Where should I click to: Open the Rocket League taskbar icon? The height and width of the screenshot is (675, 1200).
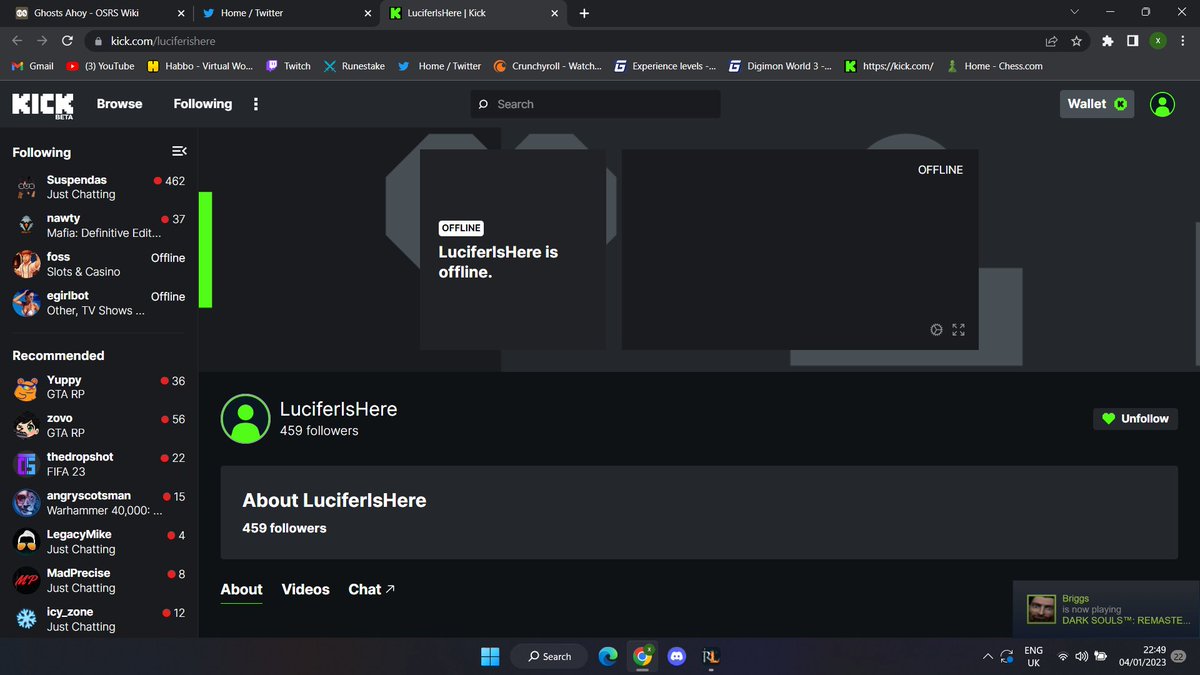tap(711, 656)
